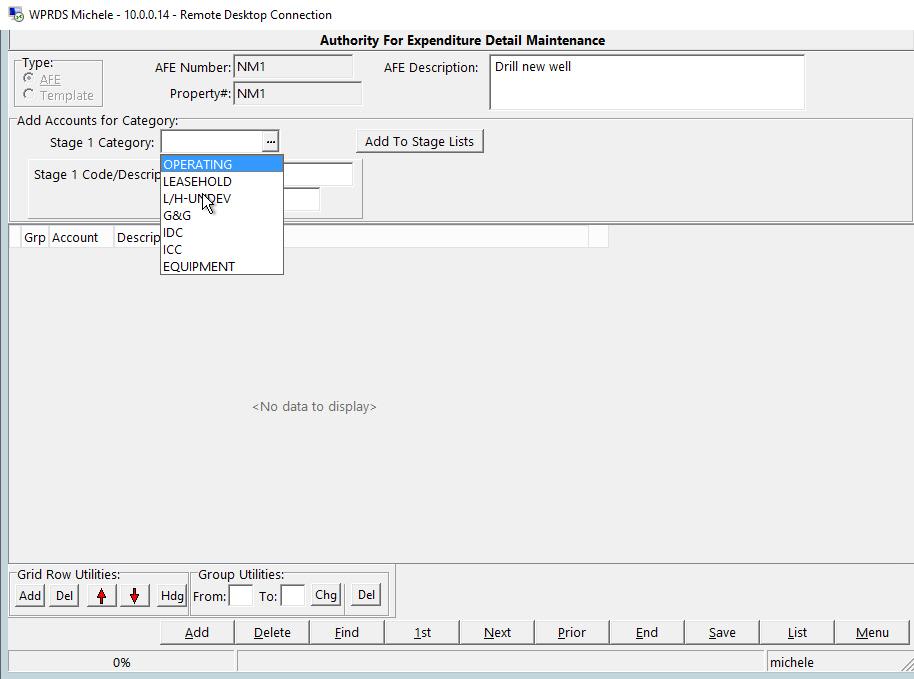The image size is (914, 679).
Task: Click the red down arrow in Grid Row Utilities
Action: coord(135,595)
